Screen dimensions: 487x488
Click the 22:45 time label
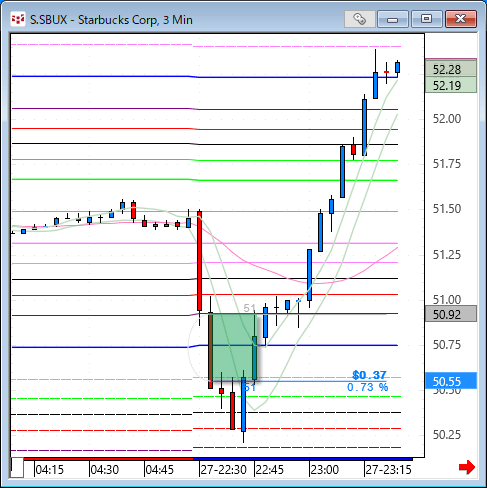(x=269, y=470)
